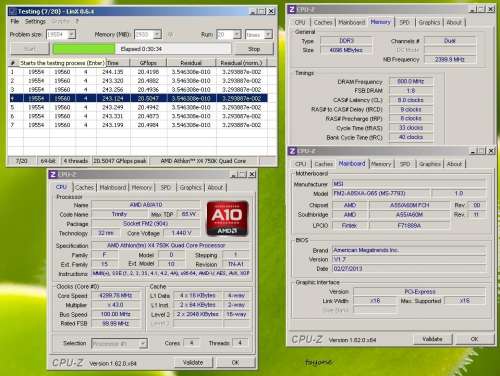Click the Cycle Time value 33 clocks
This screenshot has height=376, width=500.
(410, 128)
